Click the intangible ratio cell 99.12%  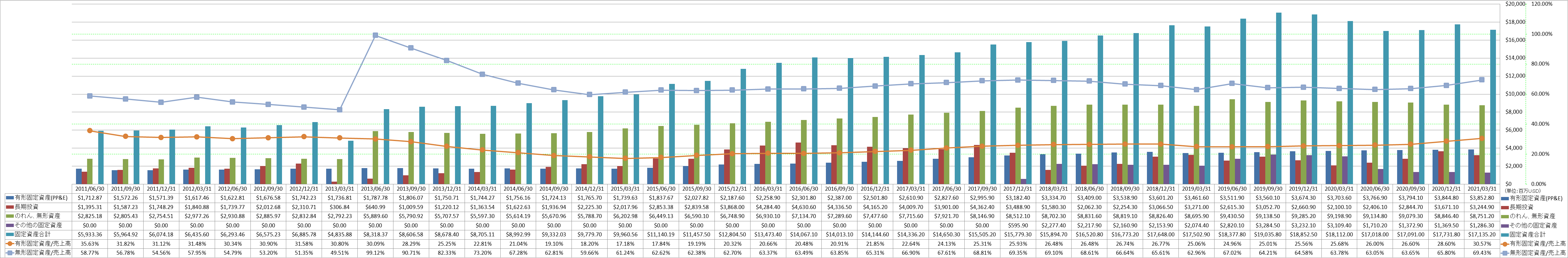(x=376, y=253)
